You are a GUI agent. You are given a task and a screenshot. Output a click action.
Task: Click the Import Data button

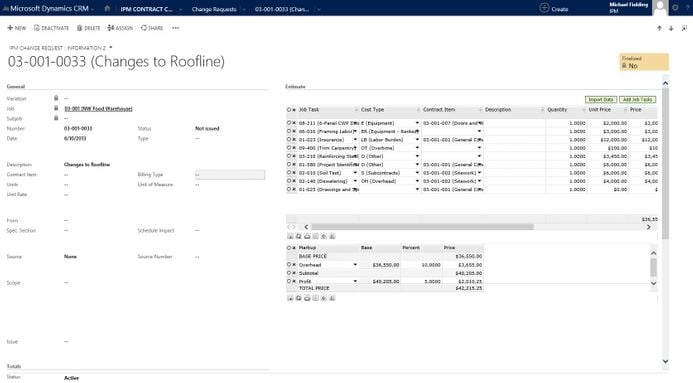click(x=601, y=99)
